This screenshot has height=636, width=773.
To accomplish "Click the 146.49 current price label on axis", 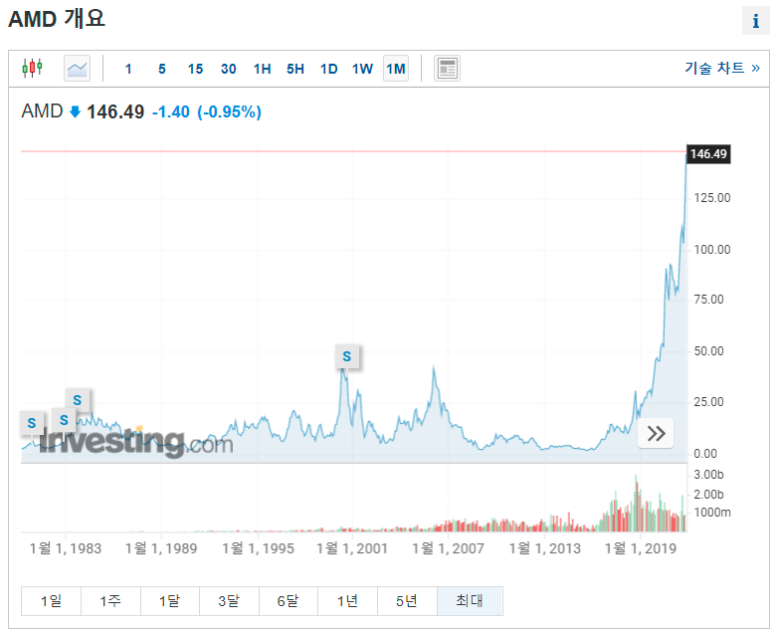I will click(x=708, y=154).
